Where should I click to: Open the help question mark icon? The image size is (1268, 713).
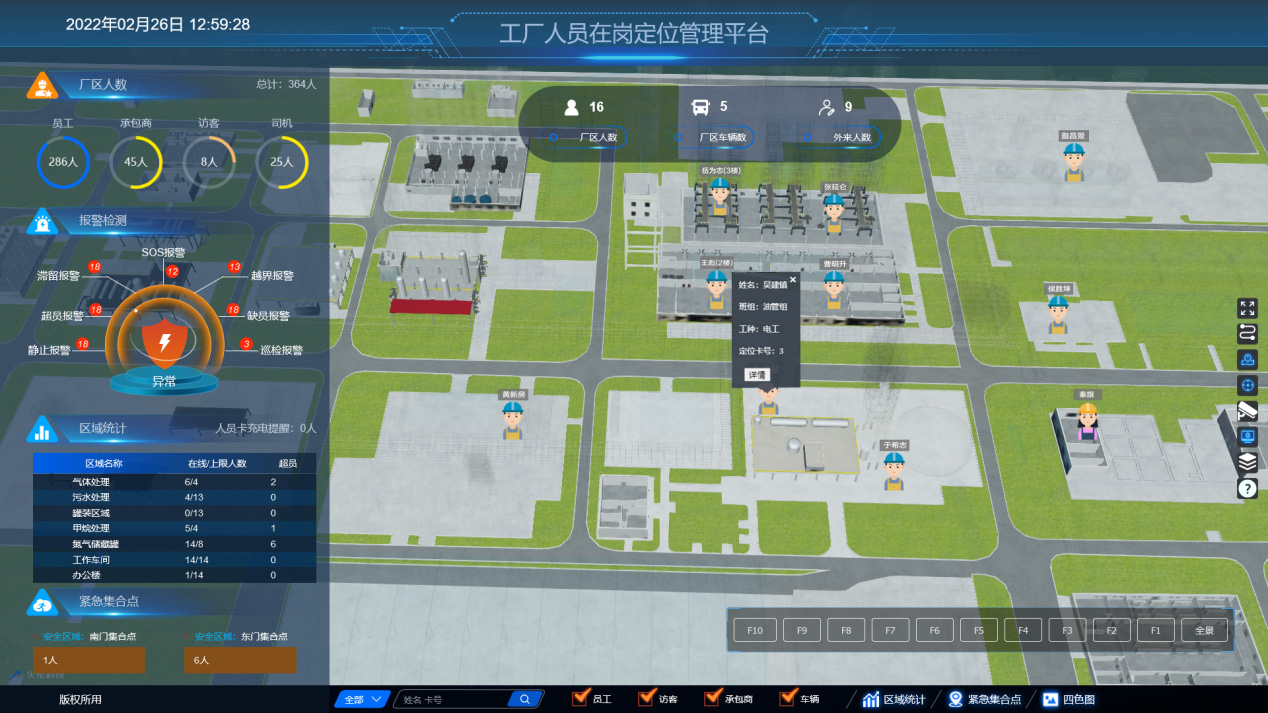coord(1247,488)
